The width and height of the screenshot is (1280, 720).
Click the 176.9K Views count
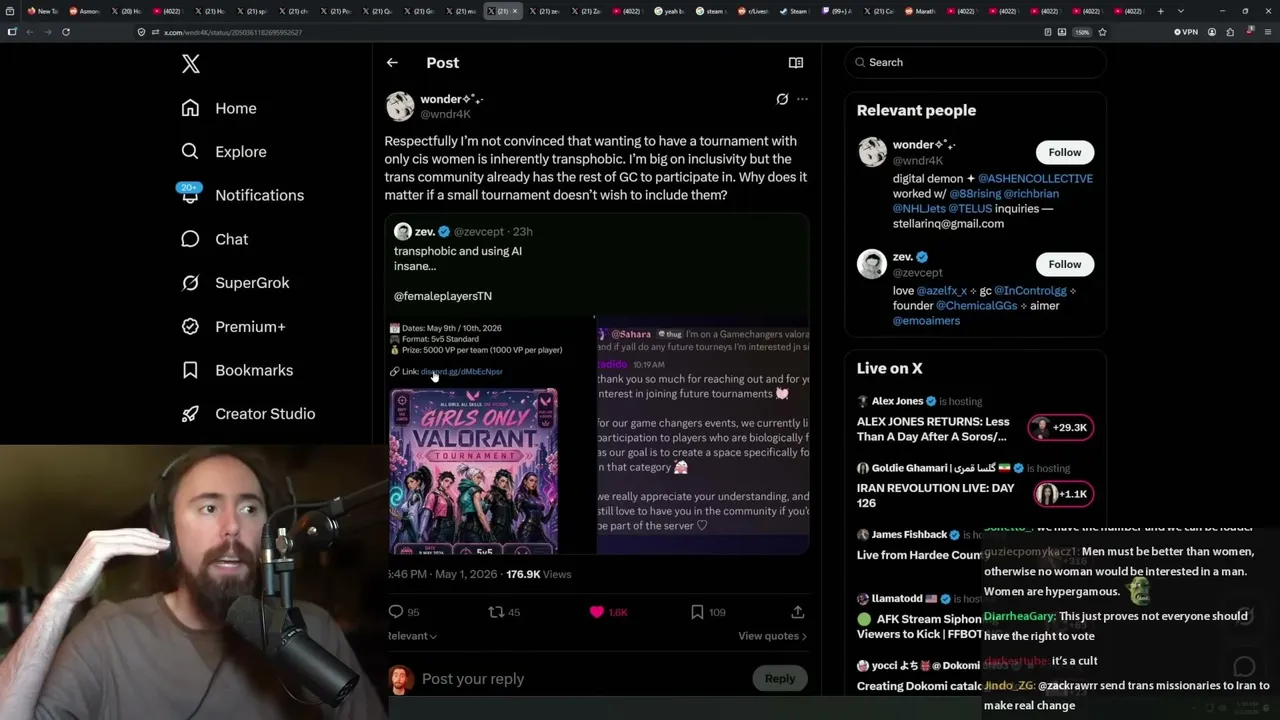point(539,575)
